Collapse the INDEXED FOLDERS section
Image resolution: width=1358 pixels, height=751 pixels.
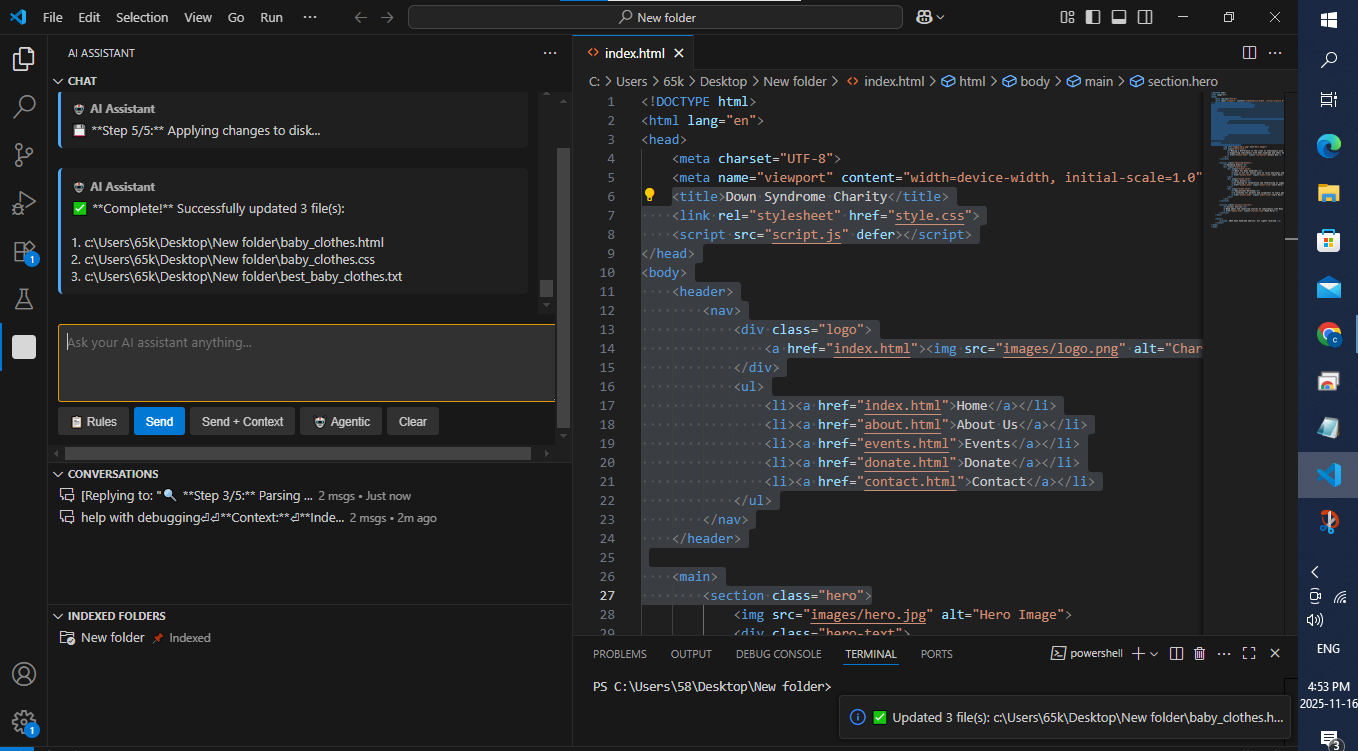coord(57,615)
